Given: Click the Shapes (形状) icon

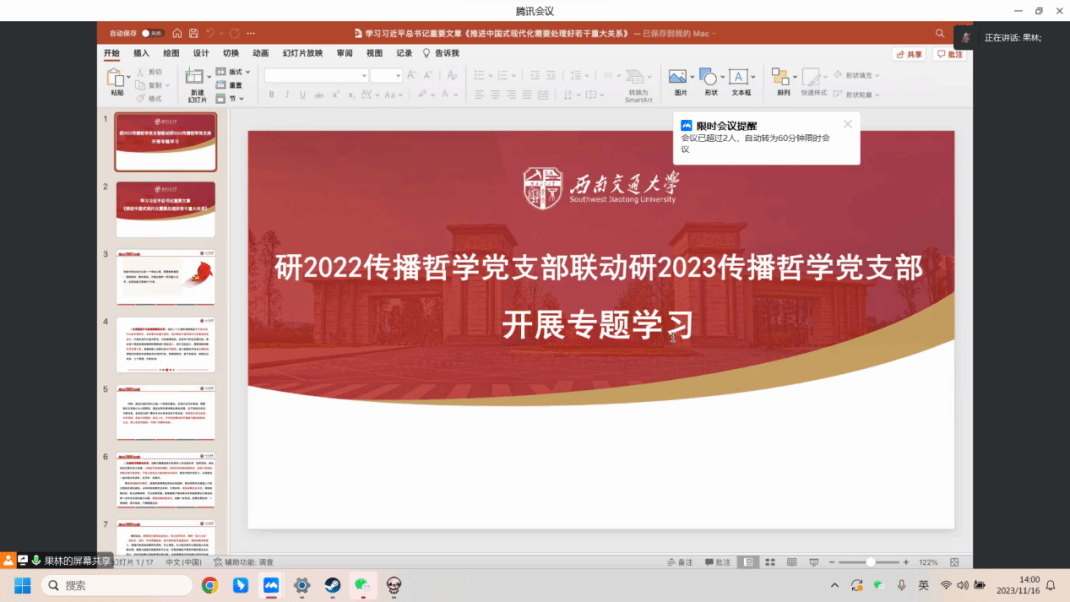Looking at the screenshot, I should point(710,78).
